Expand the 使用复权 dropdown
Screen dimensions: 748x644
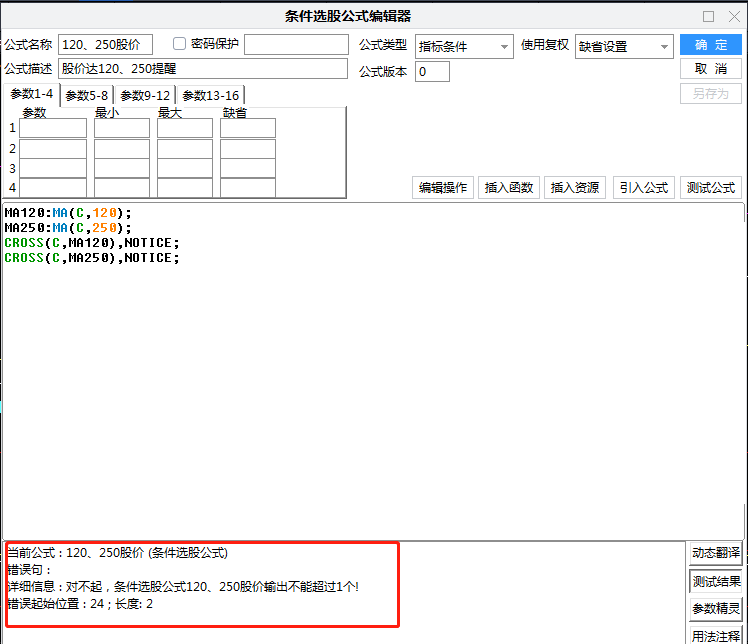(624, 46)
